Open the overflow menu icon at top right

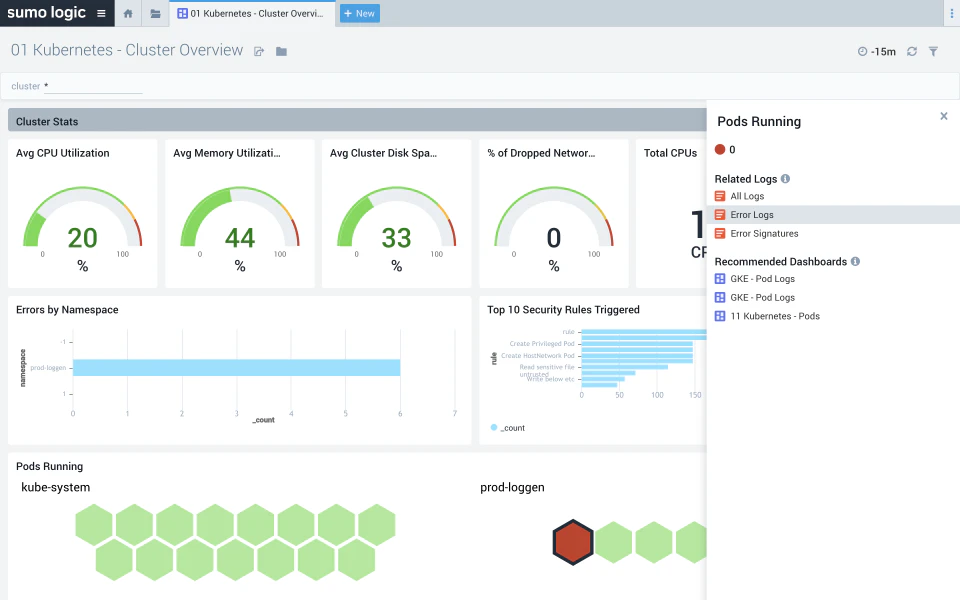pos(951,13)
